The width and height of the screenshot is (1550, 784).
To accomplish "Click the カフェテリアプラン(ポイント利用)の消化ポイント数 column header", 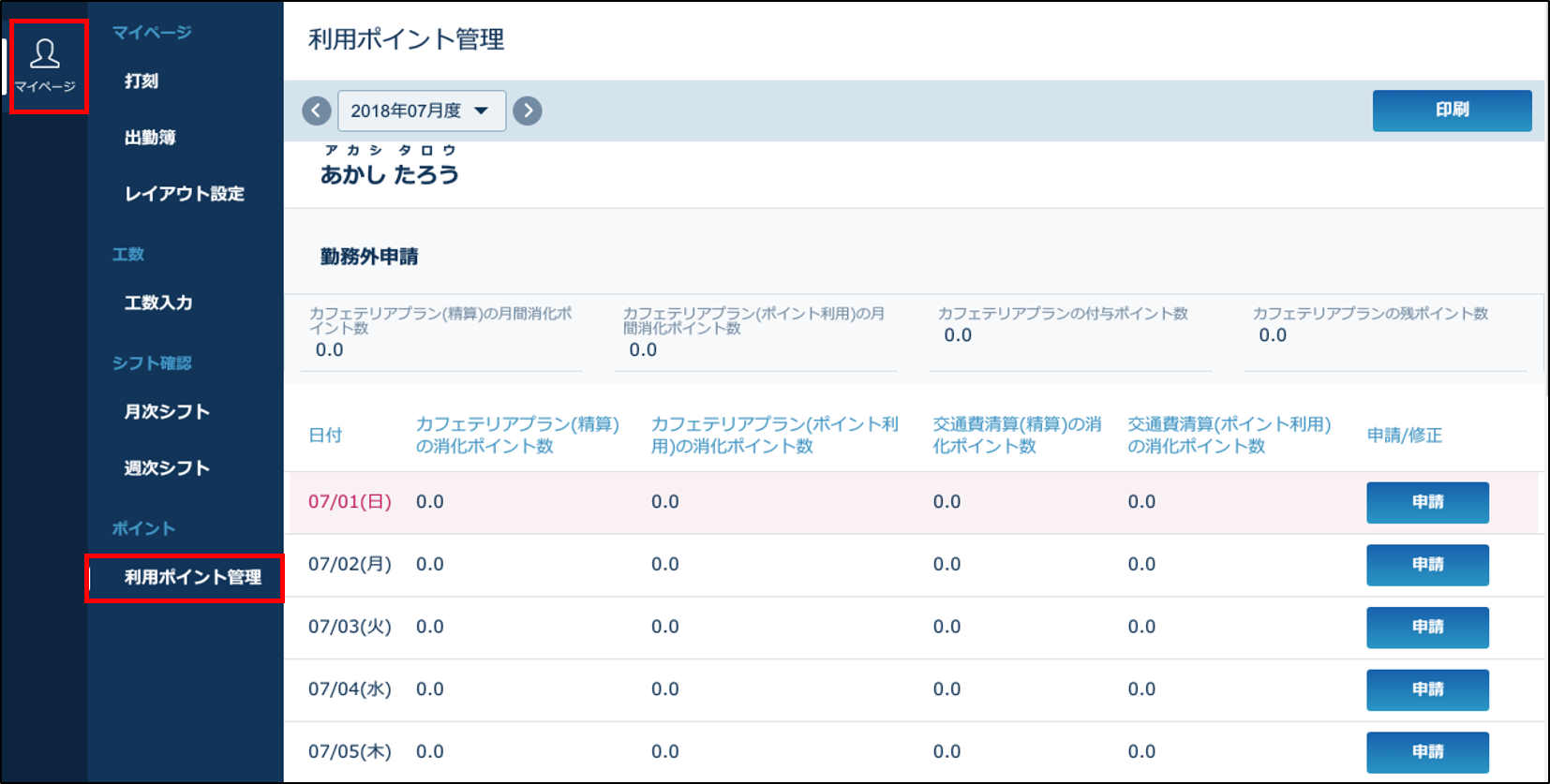I will click(775, 436).
